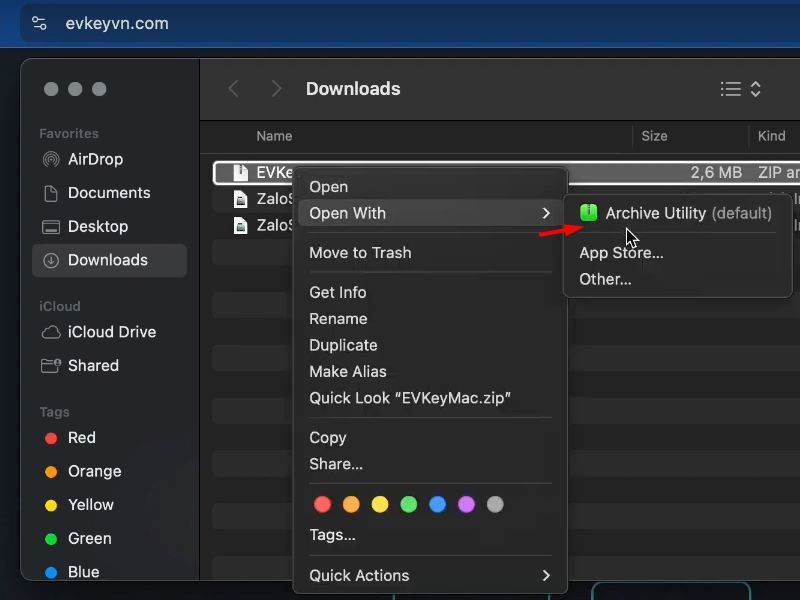Go back with the Finder back arrow
The width and height of the screenshot is (800, 600).
tap(234, 89)
